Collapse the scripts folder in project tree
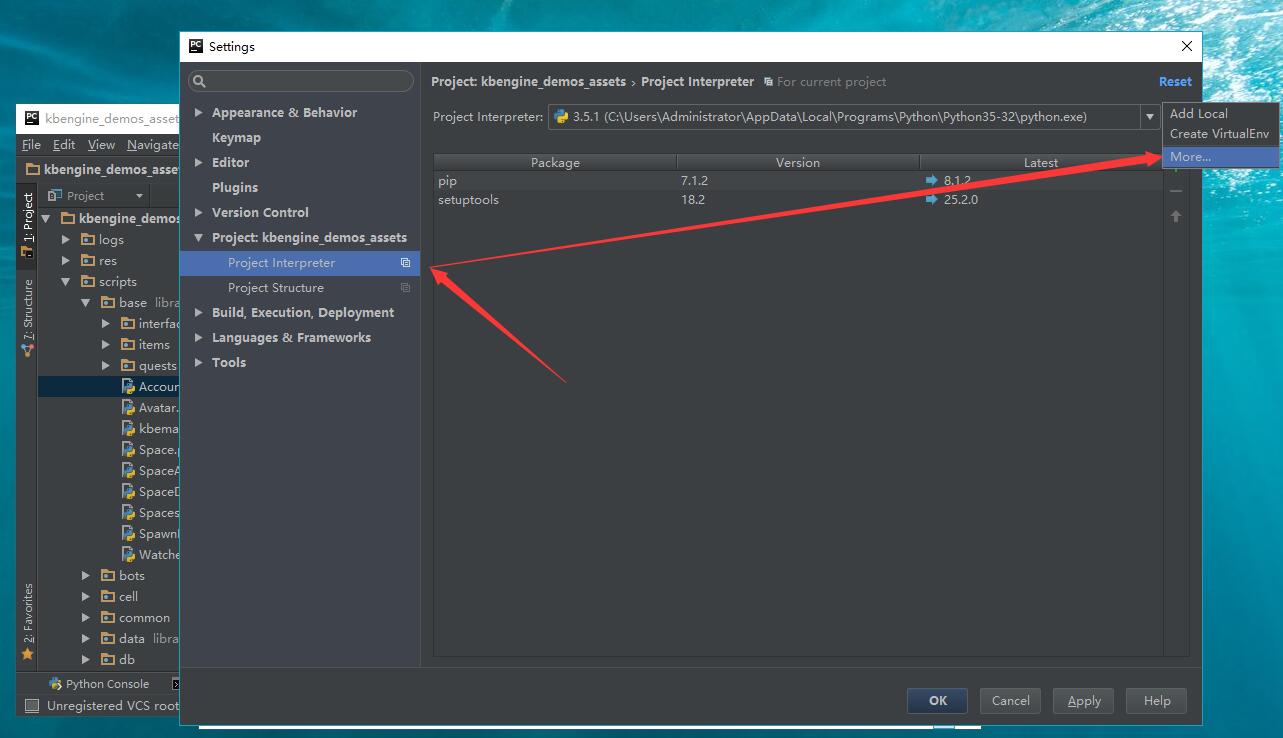Viewport: 1283px width, 738px height. pyautogui.click(x=66, y=281)
